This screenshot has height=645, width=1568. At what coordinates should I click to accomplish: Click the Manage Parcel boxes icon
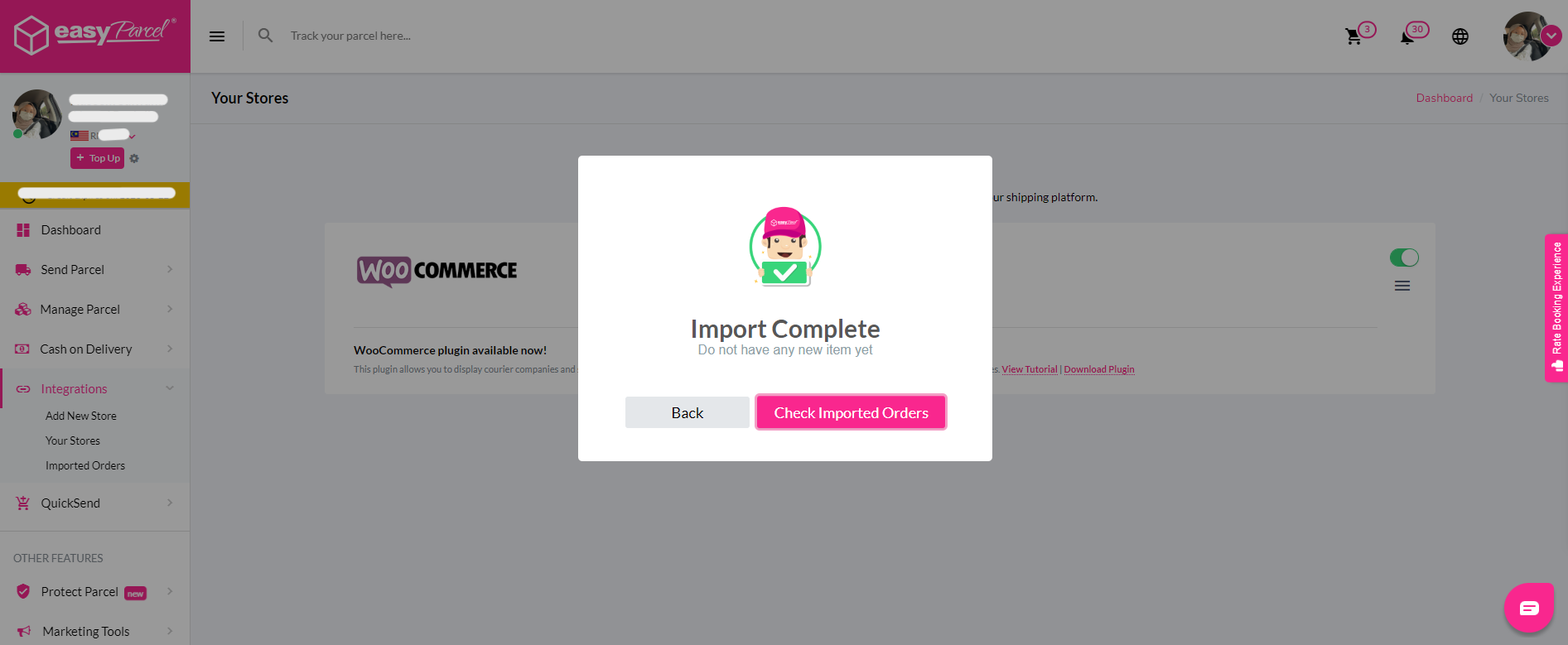[23, 310]
